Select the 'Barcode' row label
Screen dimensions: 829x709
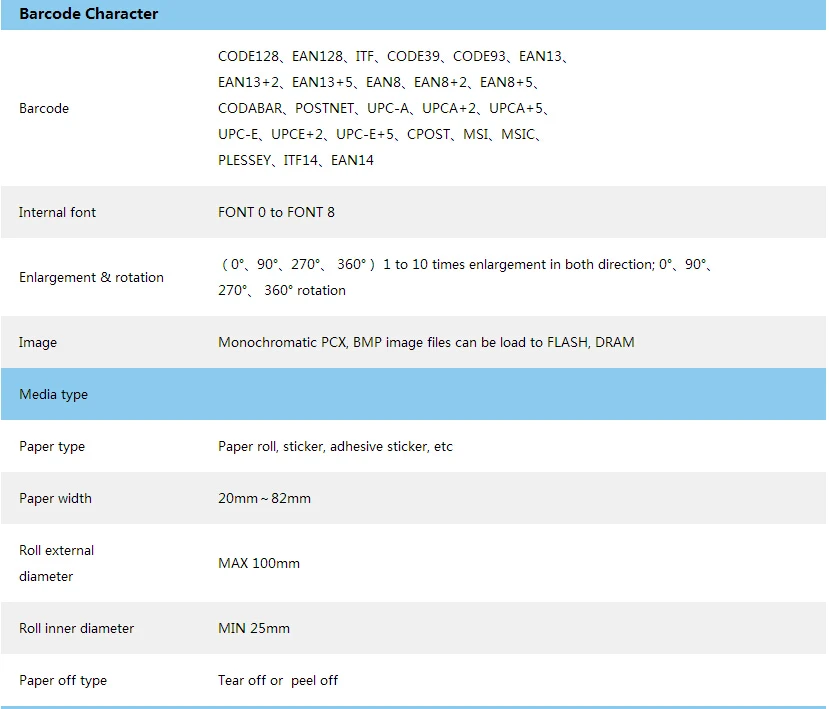[44, 108]
